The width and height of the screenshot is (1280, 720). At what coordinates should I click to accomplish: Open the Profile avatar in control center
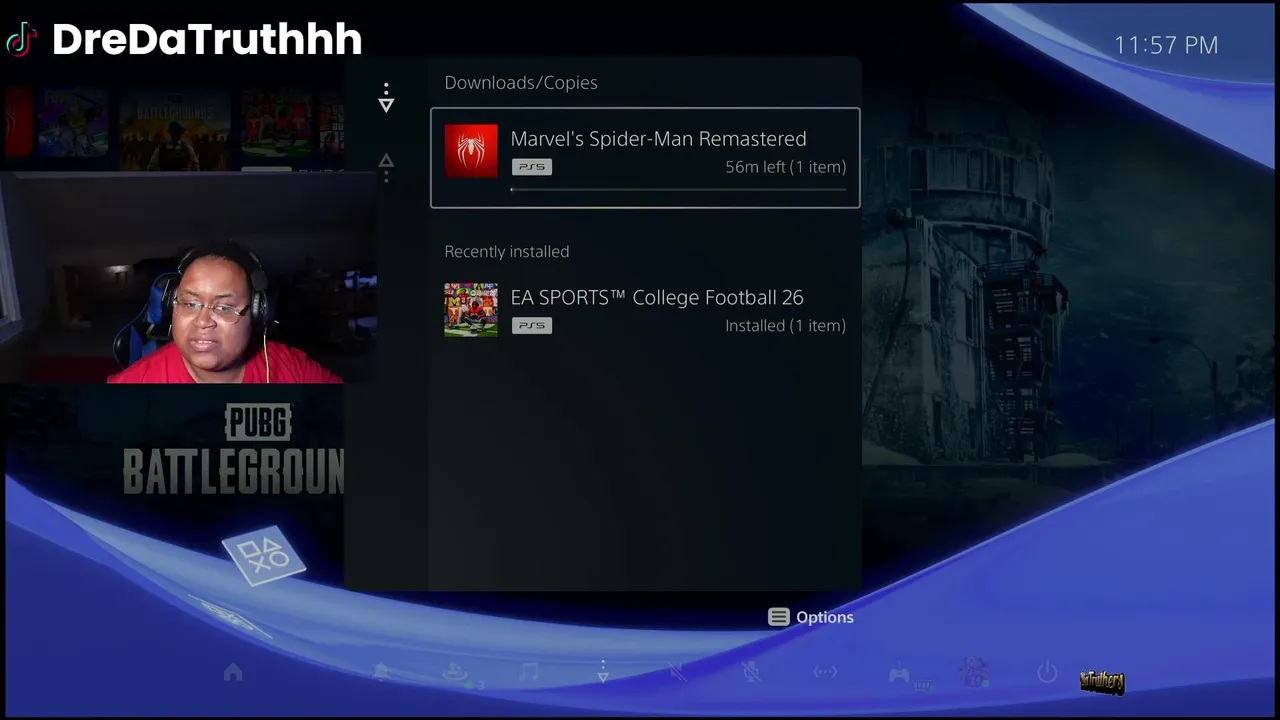(974, 672)
